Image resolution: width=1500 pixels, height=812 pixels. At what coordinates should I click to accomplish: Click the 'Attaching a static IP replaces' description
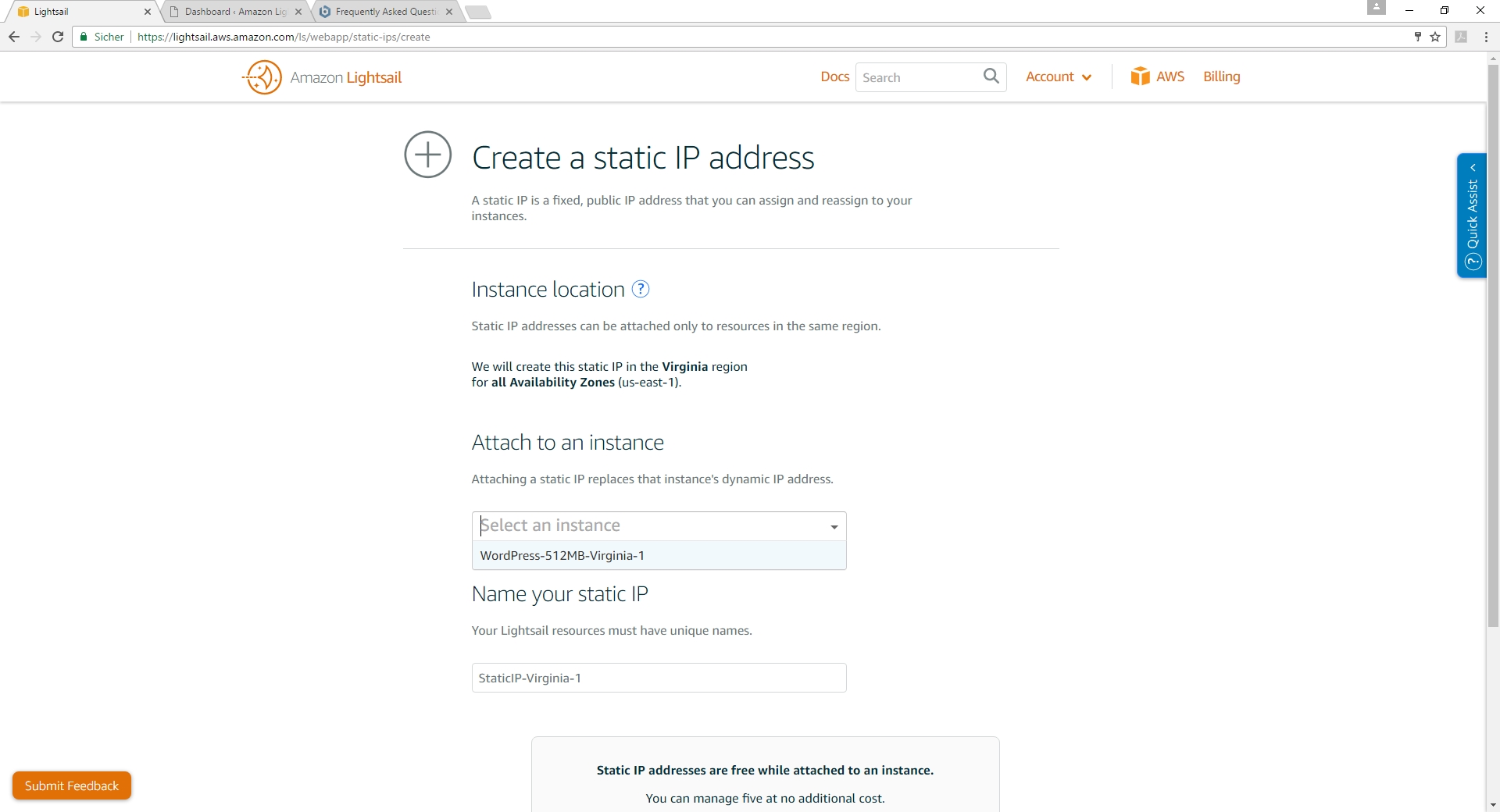click(652, 479)
